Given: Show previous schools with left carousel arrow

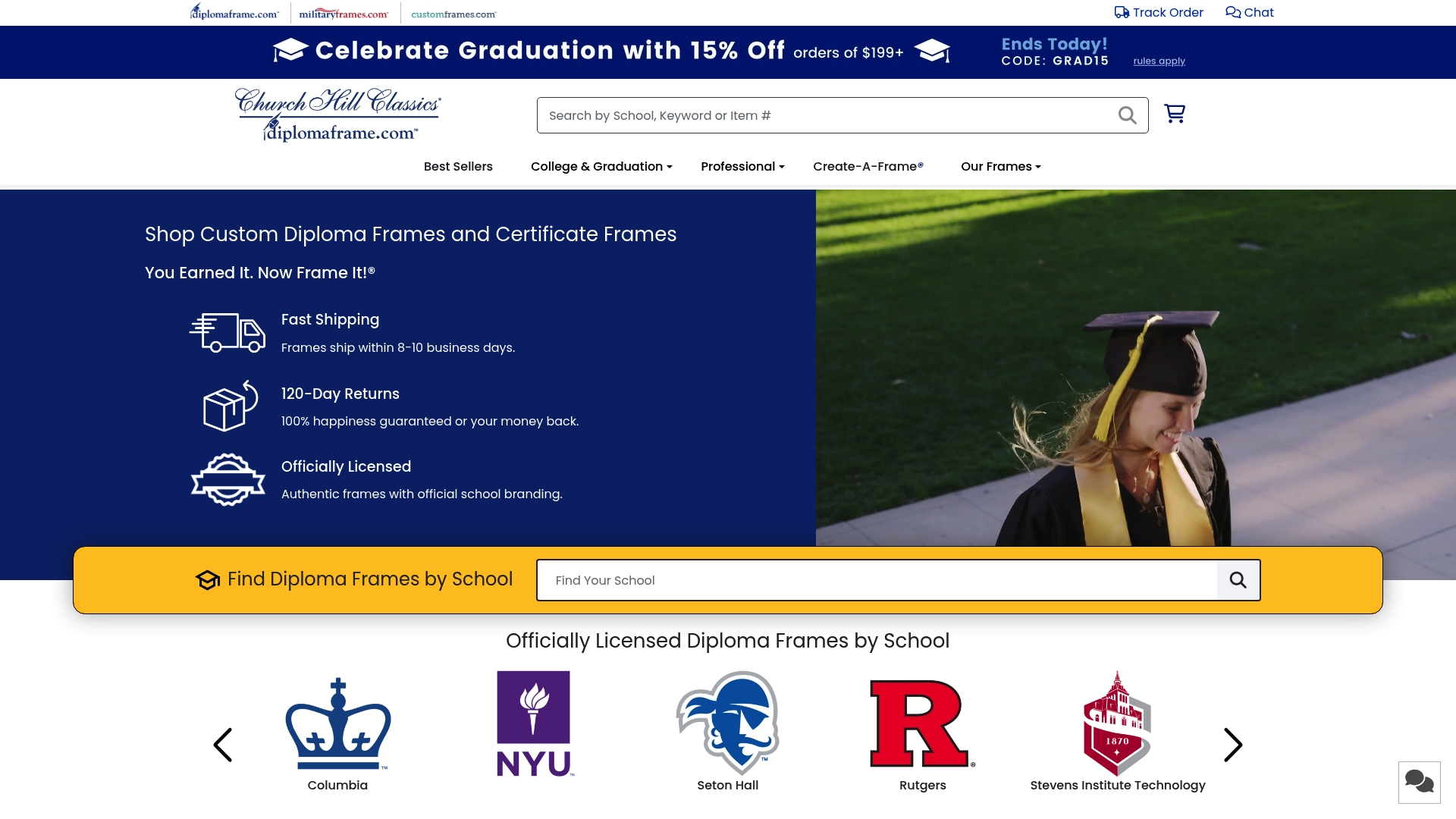Looking at the screenshot, I should [222, 745].
